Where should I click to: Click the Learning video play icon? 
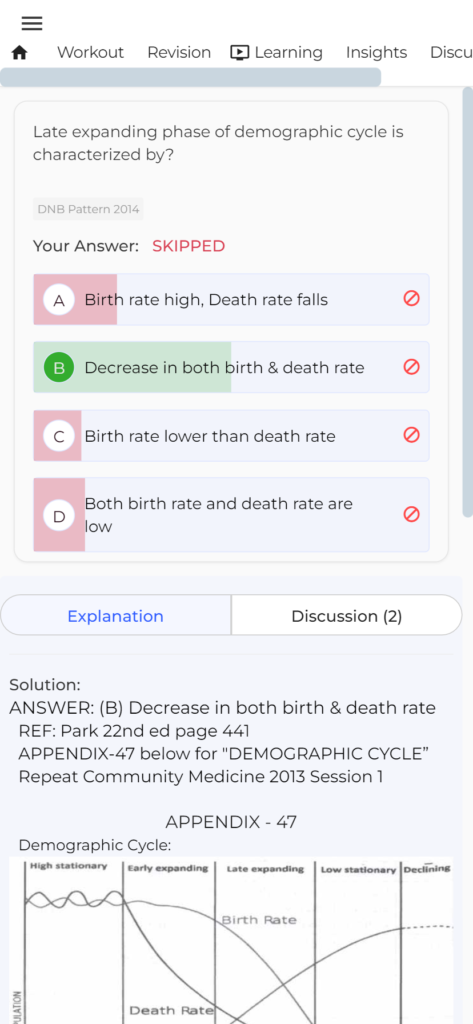(x=240, y=53)
